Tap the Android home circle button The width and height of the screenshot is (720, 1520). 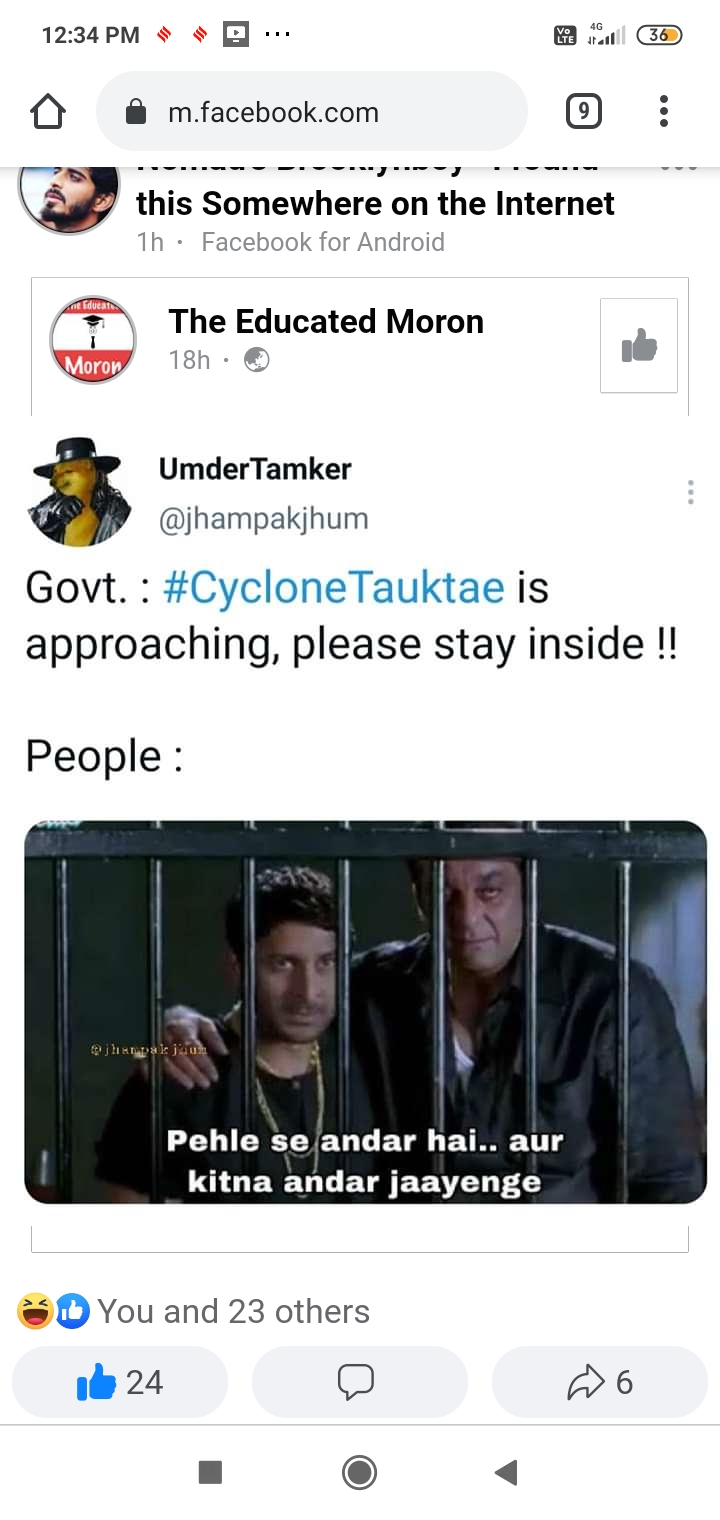[x=359, y=1472]
